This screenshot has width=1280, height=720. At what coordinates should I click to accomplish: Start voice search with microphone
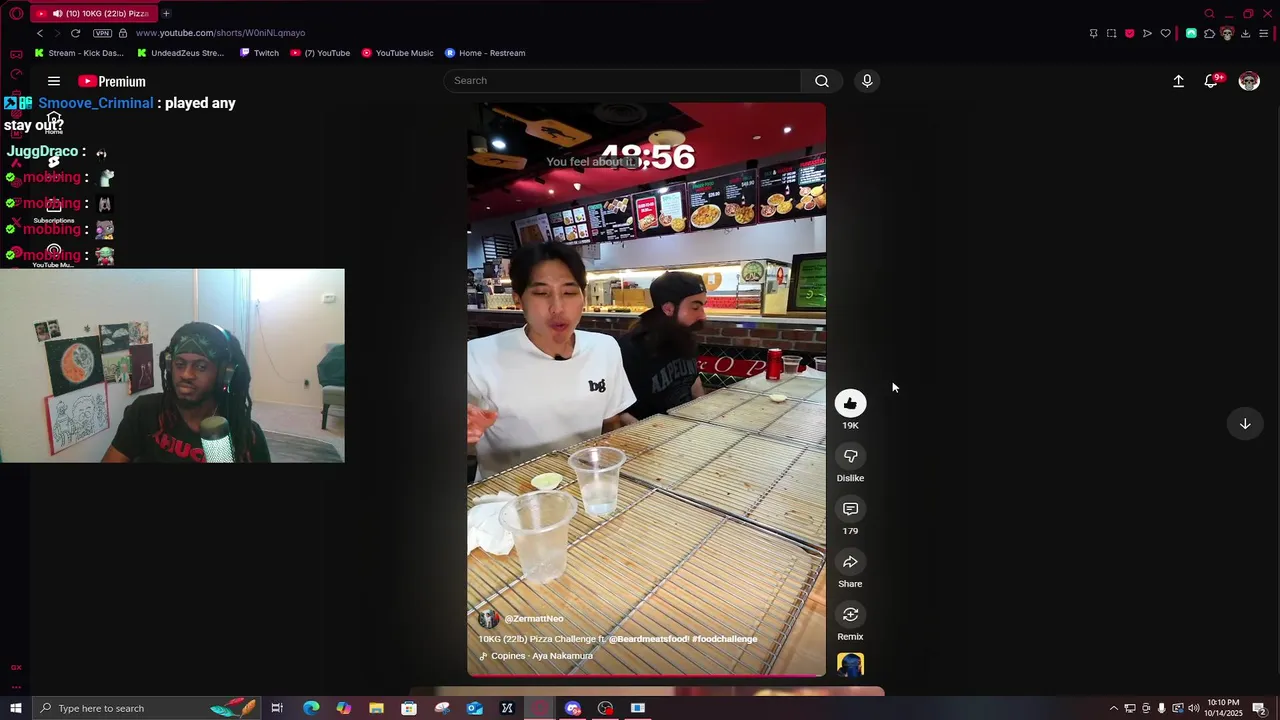coord(867,80)
